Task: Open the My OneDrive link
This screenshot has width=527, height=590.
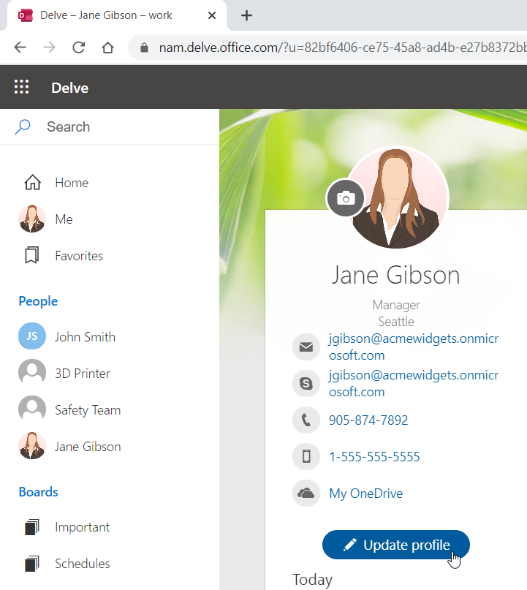Action: pos(366,493)
